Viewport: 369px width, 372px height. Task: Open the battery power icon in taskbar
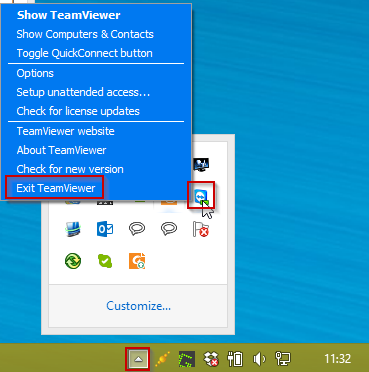point(235,359)
